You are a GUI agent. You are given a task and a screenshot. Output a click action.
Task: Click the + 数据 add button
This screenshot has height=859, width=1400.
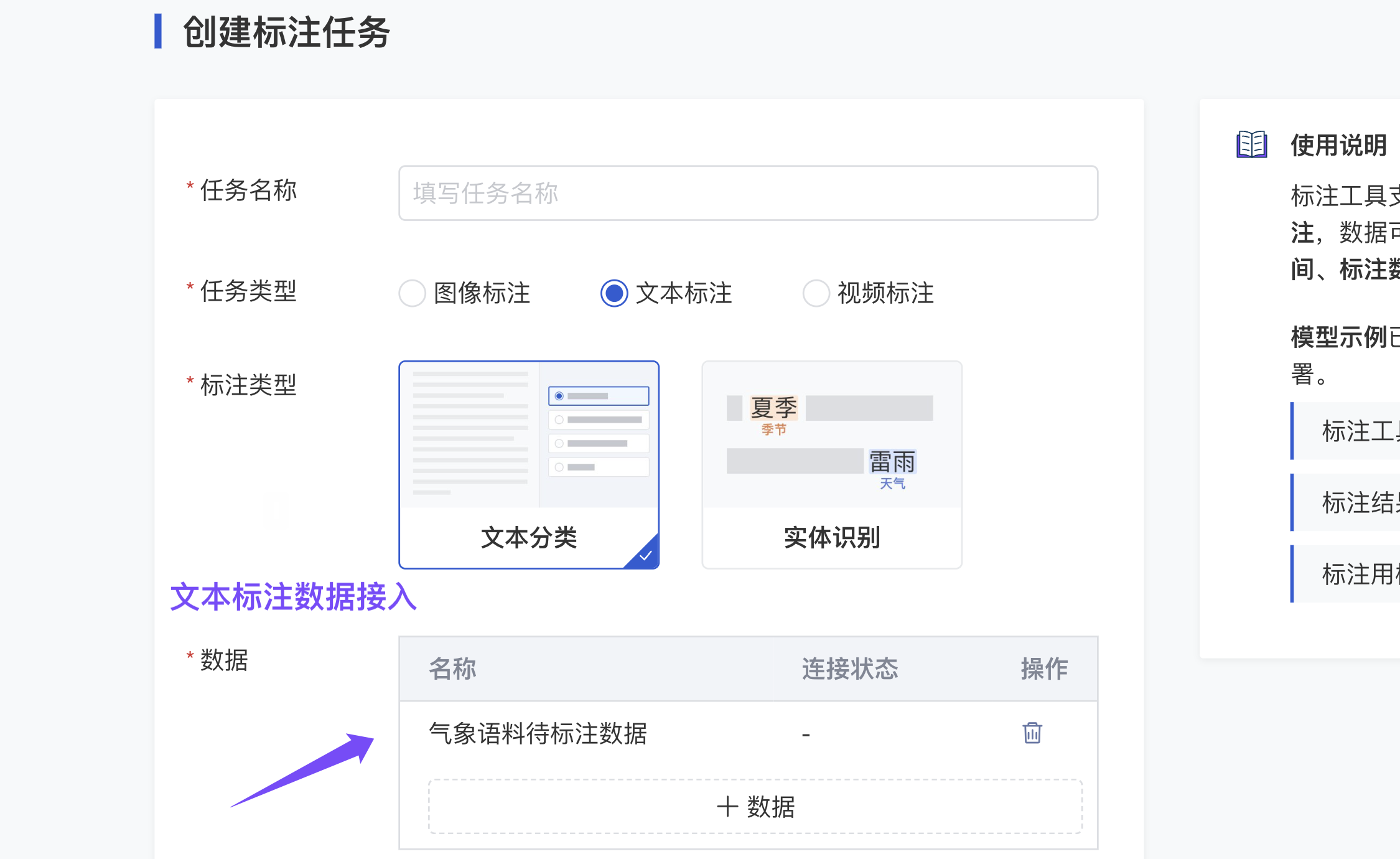tap(755, 807)
